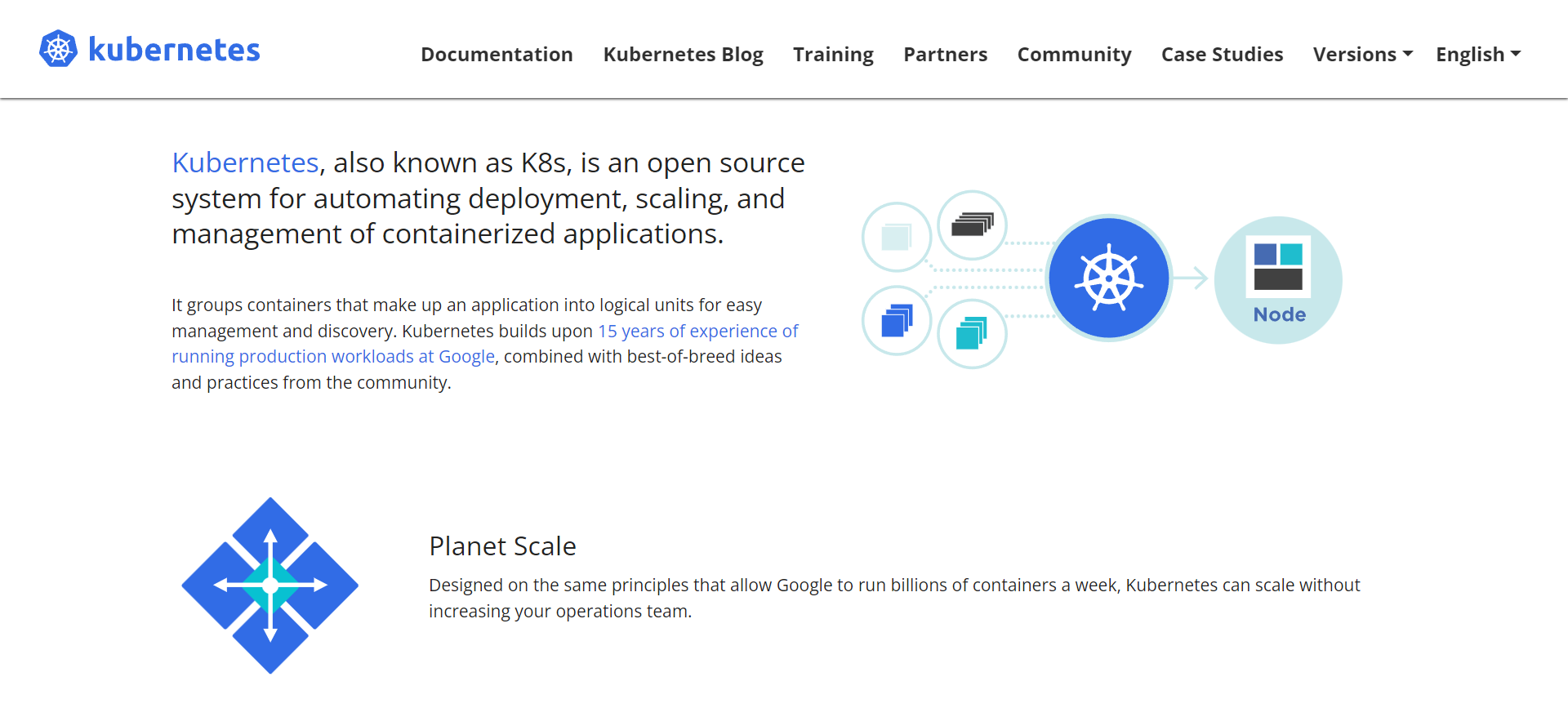Screen dimensions: 1568x717
Task: Click the large blue helm wheel circle
Action: coord(1109,278)
